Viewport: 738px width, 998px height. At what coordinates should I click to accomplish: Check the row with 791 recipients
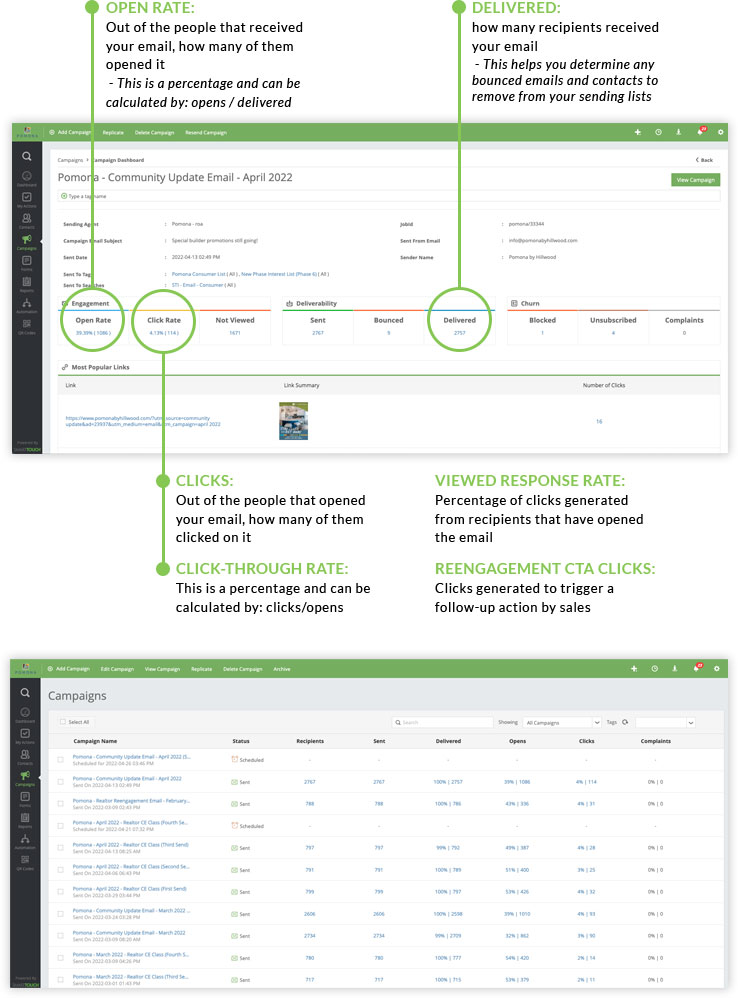coord(60,869)
